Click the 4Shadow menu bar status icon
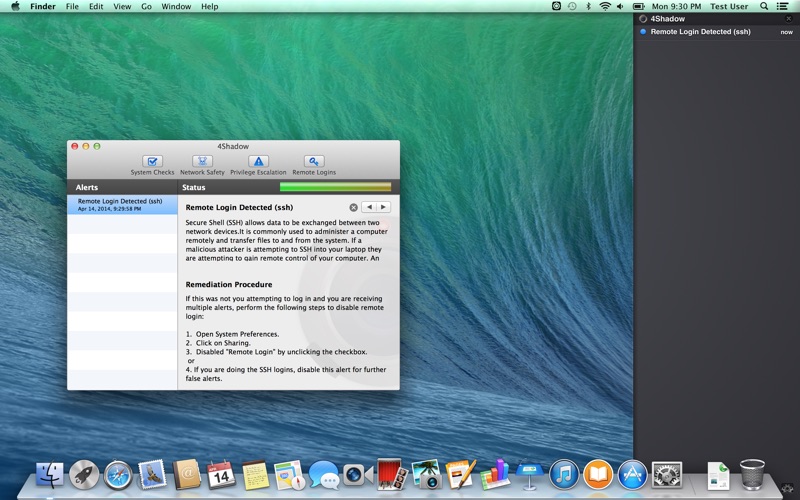The image size is (800, 500). (x=556, y=6)
